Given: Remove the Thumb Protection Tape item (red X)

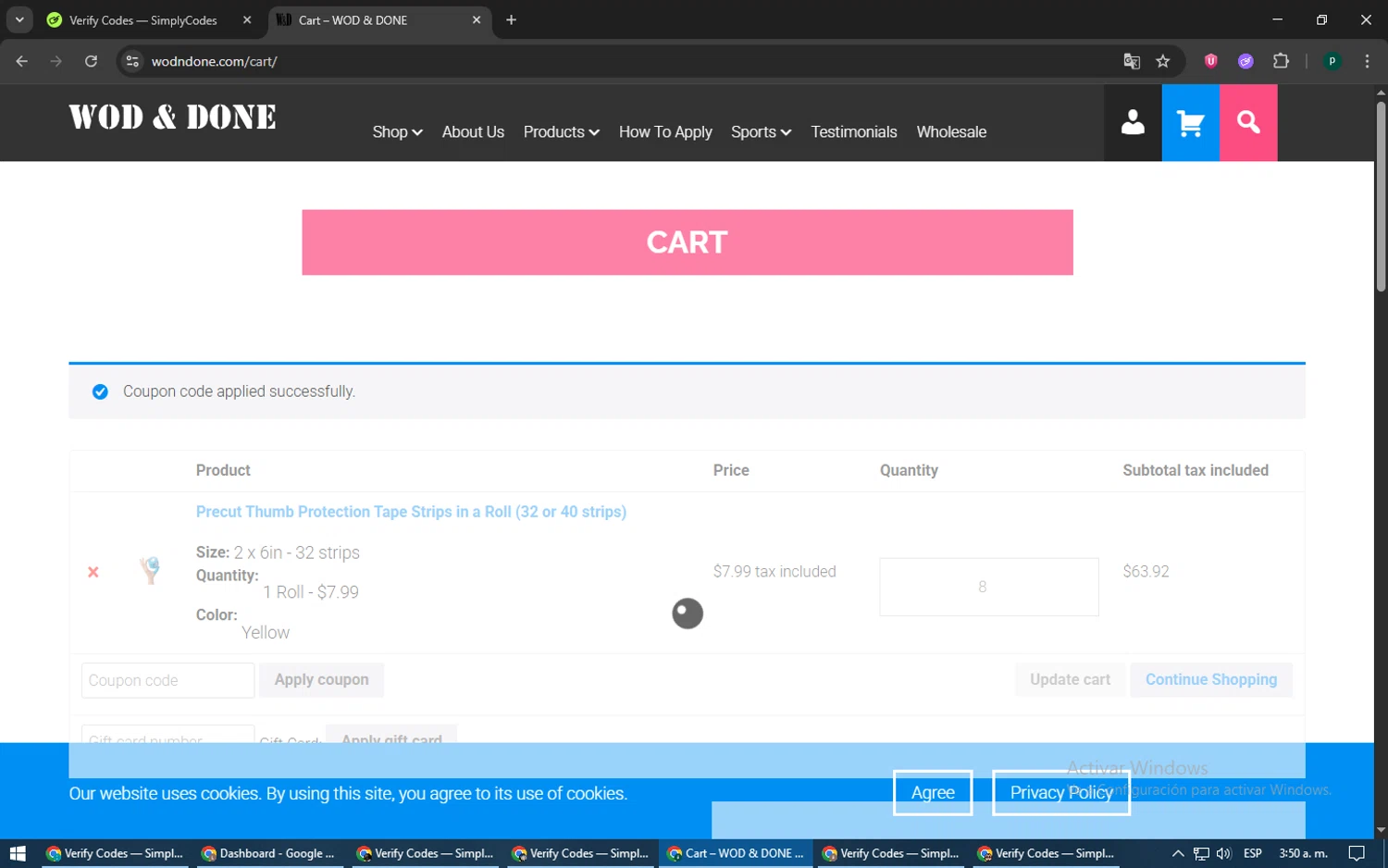Looking at the screenshot, I should [x=93, y=572].
